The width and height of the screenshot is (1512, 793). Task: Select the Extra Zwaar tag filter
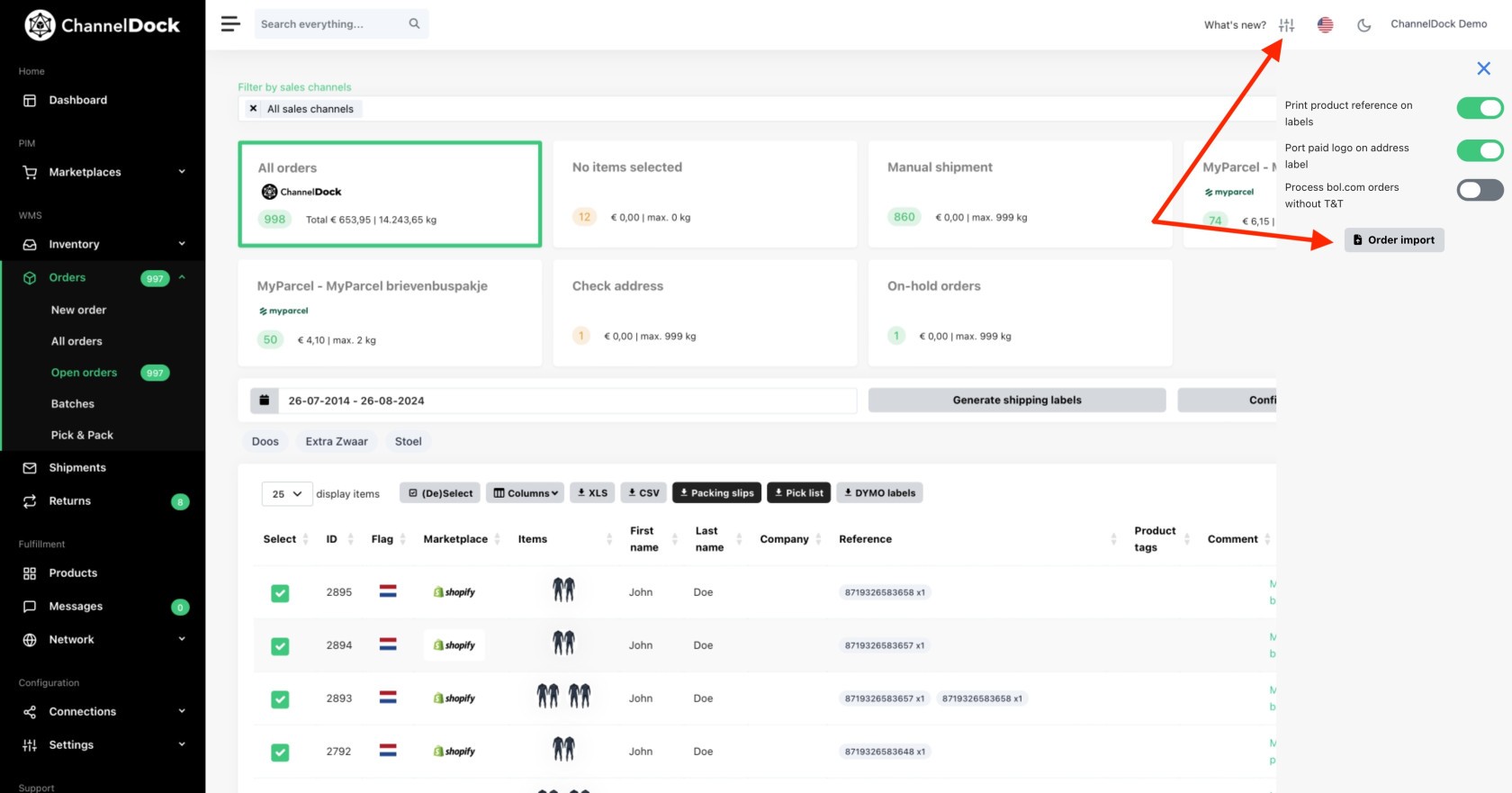[337, 441]
